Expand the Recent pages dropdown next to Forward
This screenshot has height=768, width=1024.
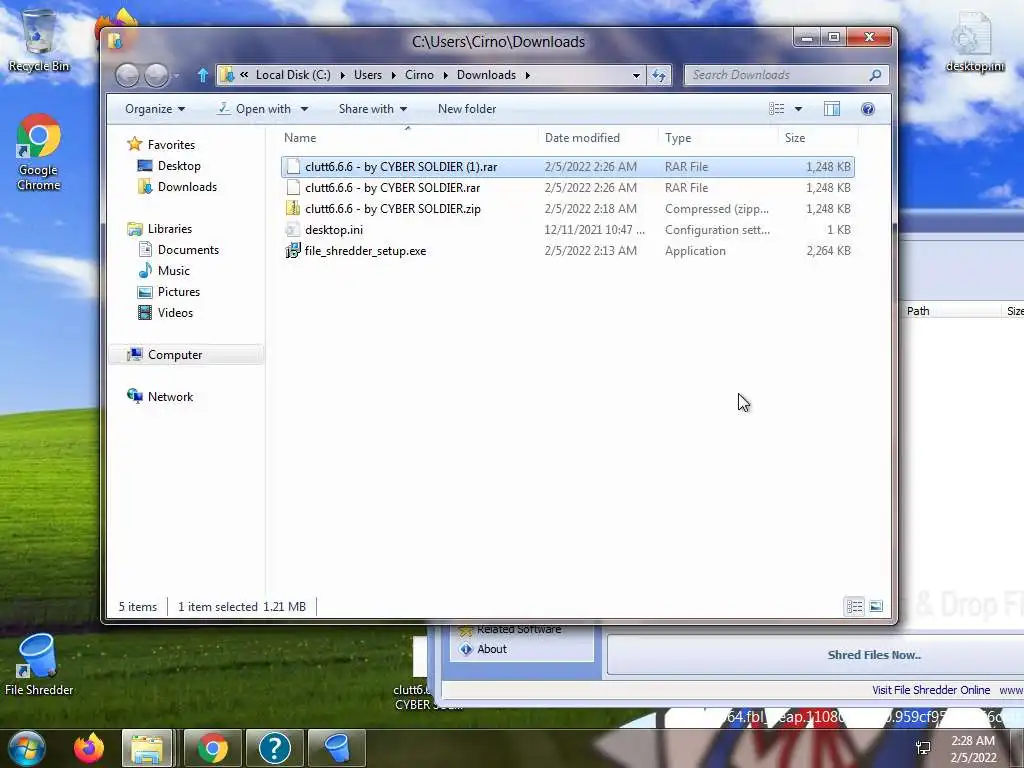click(176, 76)
